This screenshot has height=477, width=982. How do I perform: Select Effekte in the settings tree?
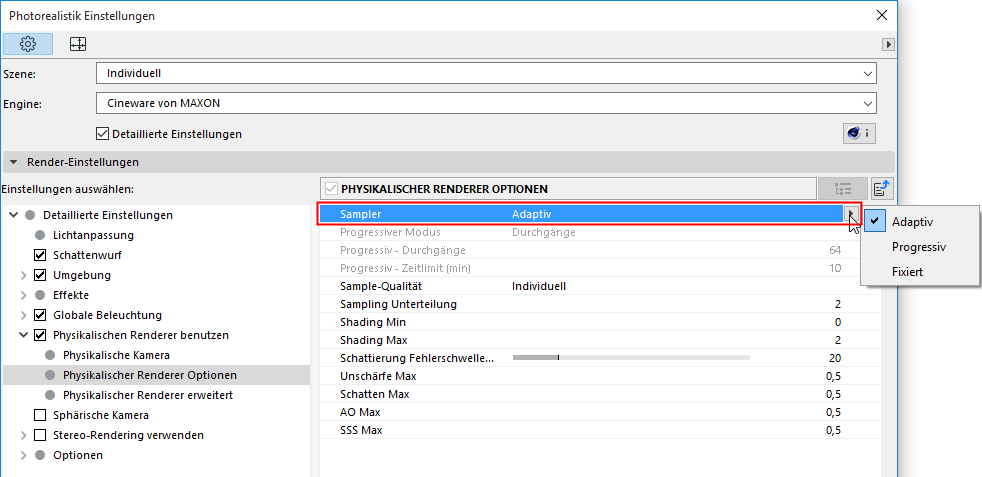point(71,295)
